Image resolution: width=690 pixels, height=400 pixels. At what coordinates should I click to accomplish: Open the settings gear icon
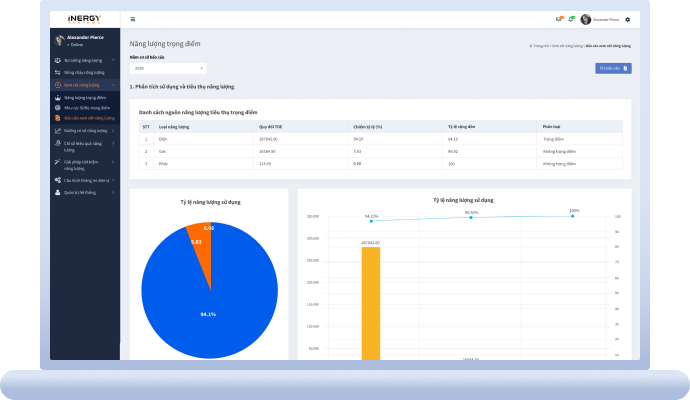click(x=628, y=19)
